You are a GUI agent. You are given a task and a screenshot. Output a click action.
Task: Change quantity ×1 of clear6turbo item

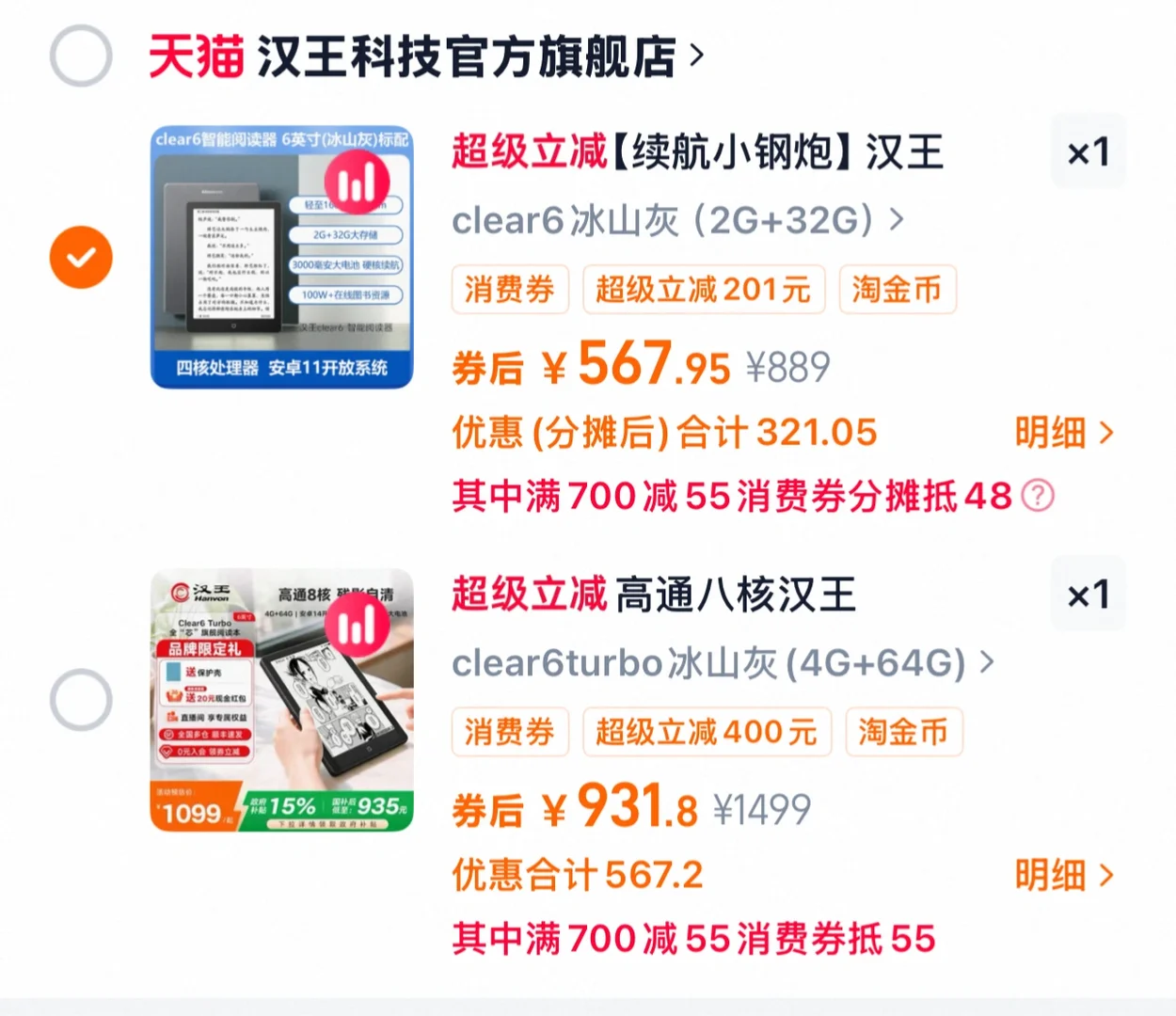tap(1089, 595)
